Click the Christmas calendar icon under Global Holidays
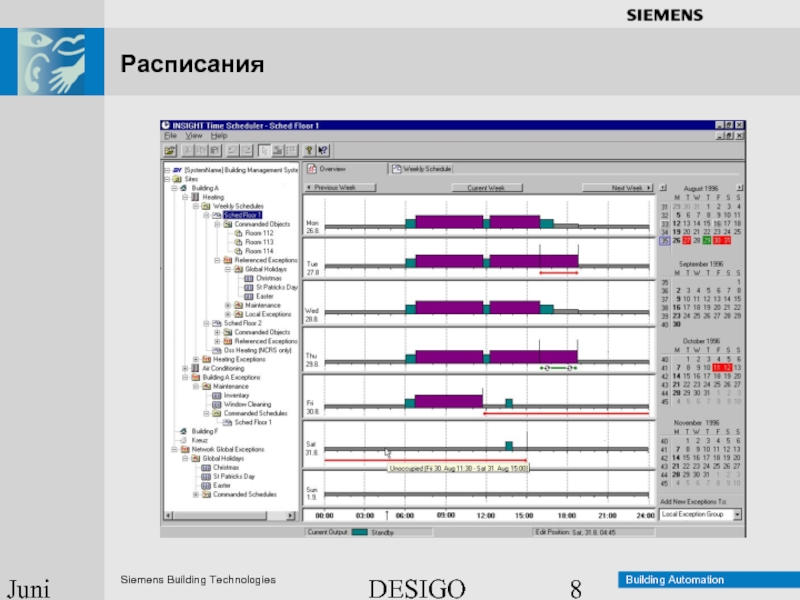800x600 pixels. 248,278
